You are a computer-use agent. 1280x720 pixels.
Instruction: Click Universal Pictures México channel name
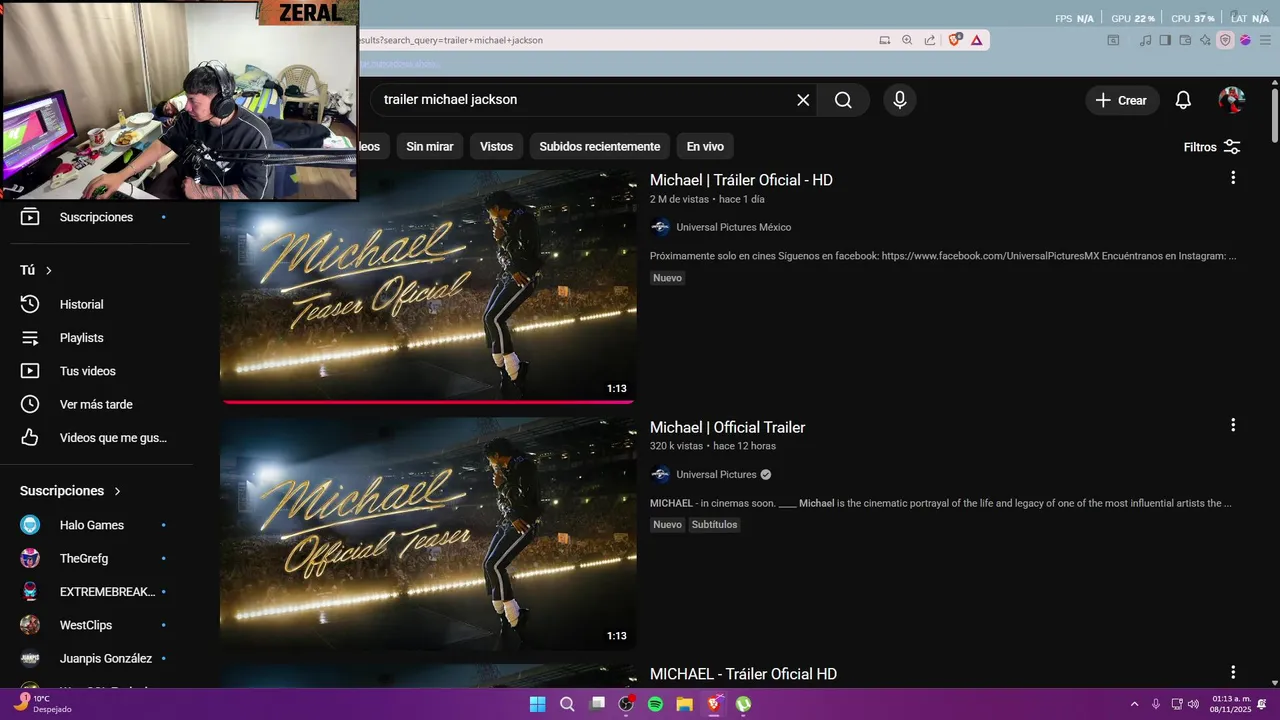coord(733,227)
